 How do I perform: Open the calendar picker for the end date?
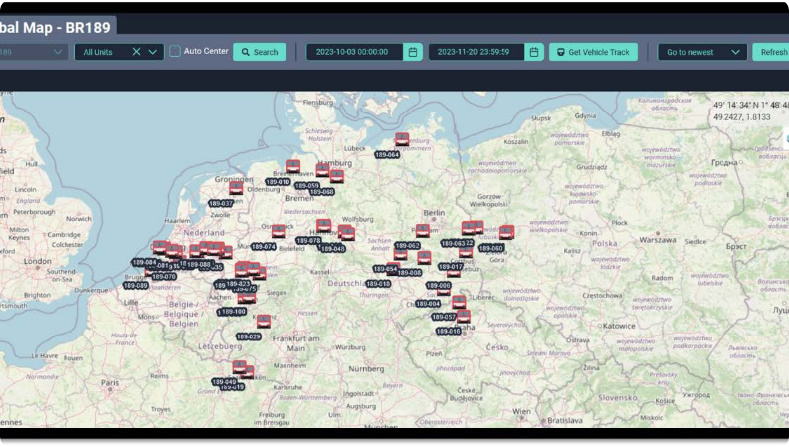[534, 52]
